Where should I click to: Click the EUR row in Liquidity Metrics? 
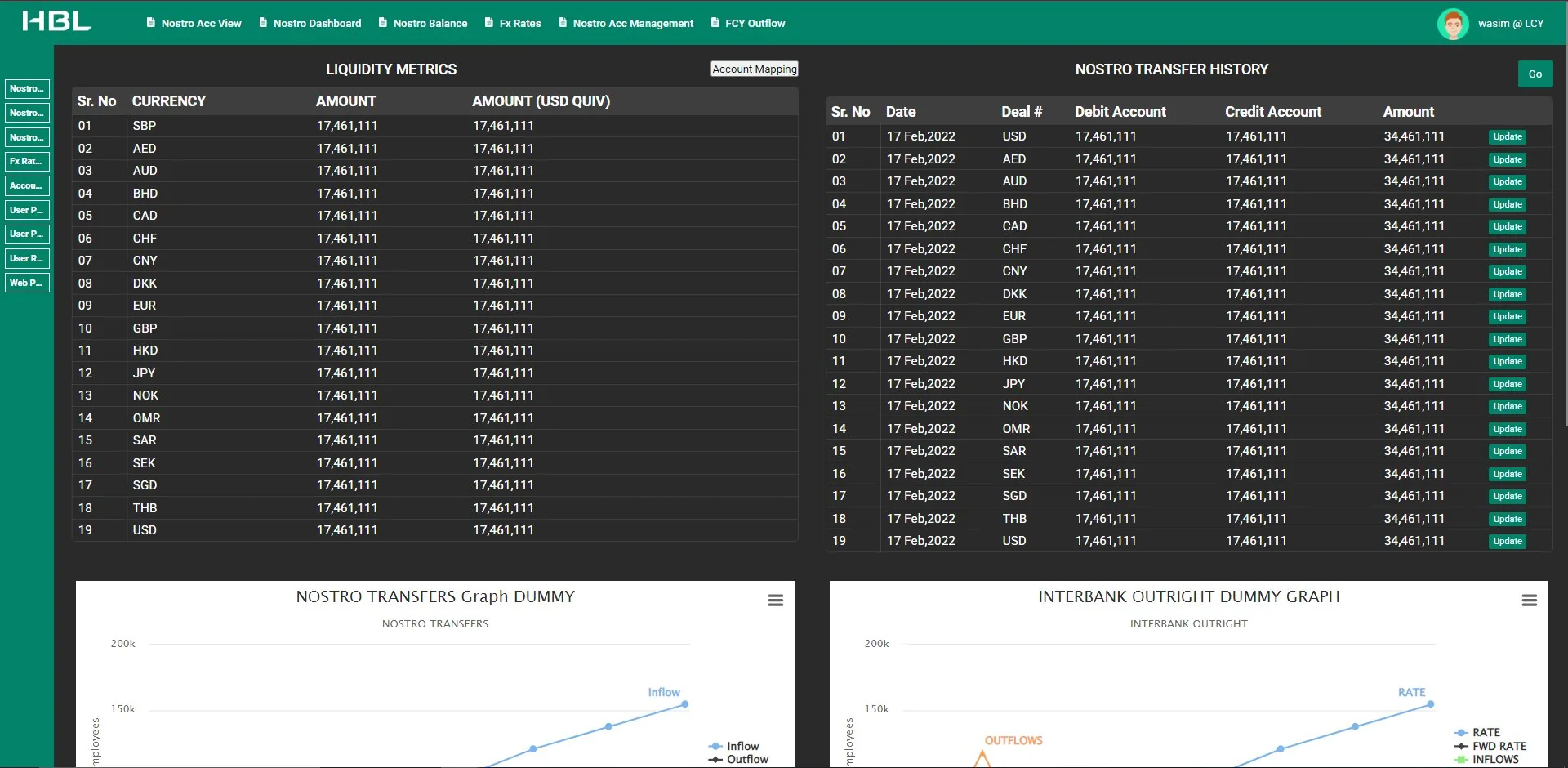(434, 306)
